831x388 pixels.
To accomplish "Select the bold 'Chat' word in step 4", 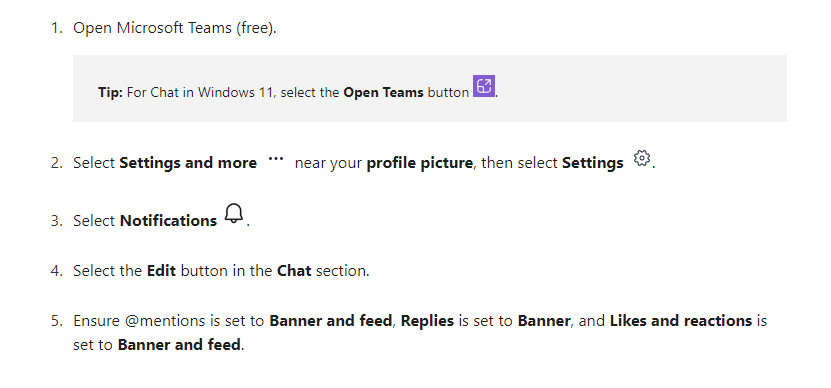I will point(294,271).
